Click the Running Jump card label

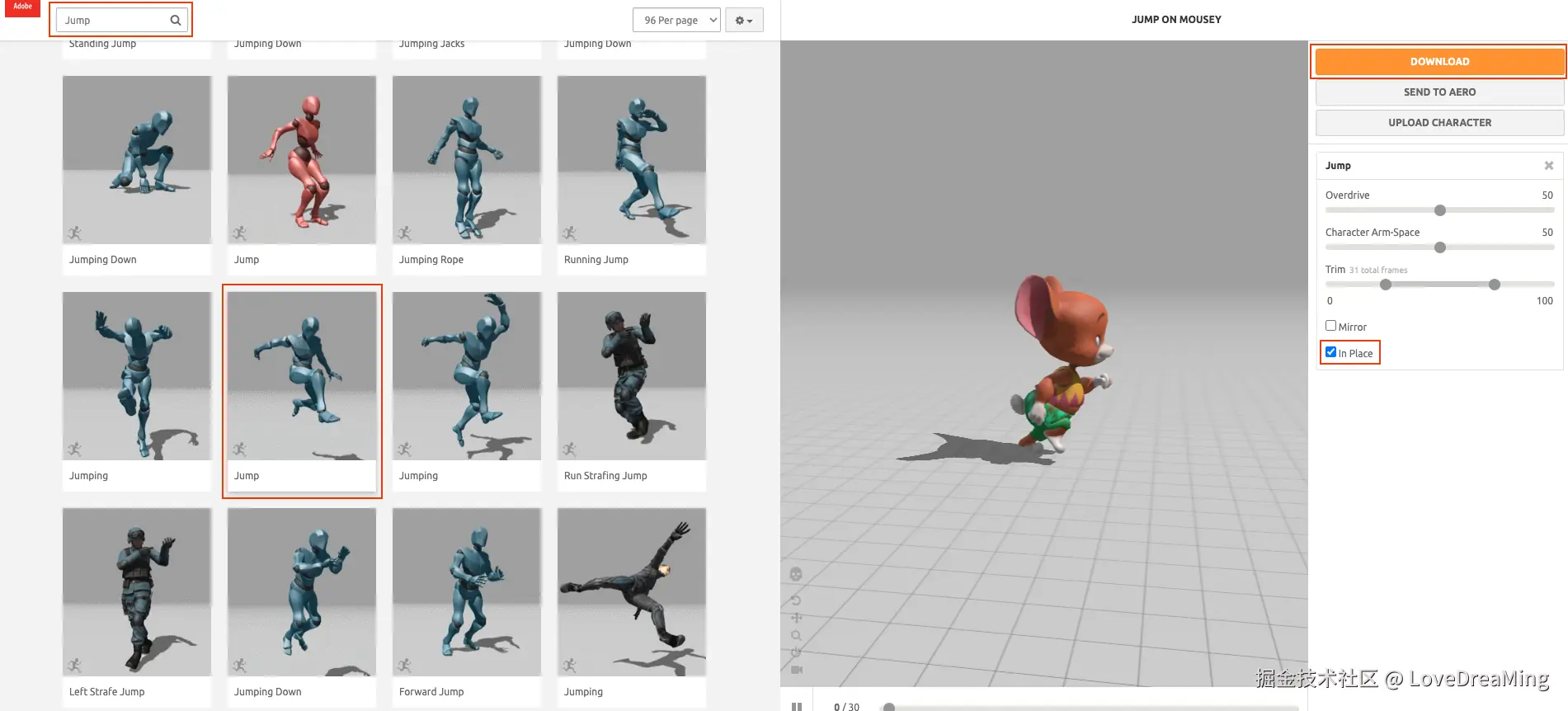coord(596,260)
